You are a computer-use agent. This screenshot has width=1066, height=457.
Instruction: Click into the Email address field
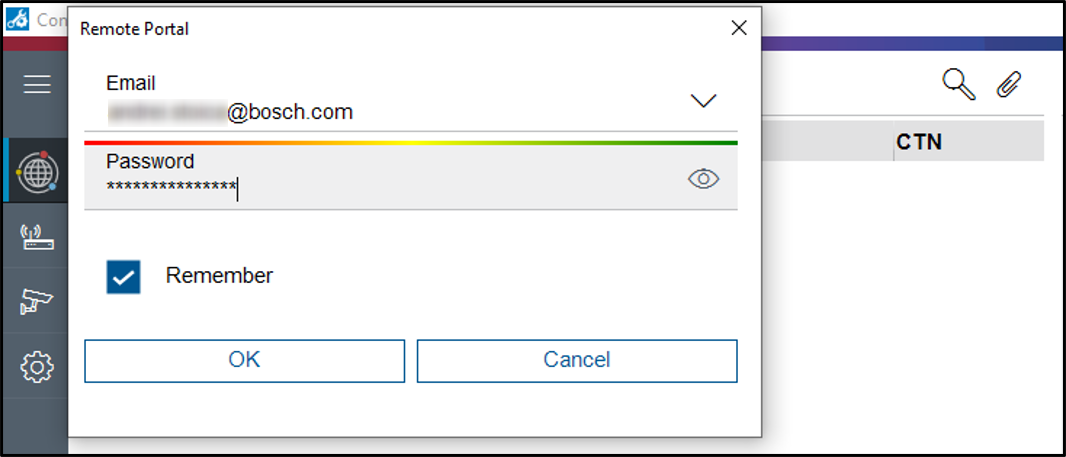coord(380,112)
